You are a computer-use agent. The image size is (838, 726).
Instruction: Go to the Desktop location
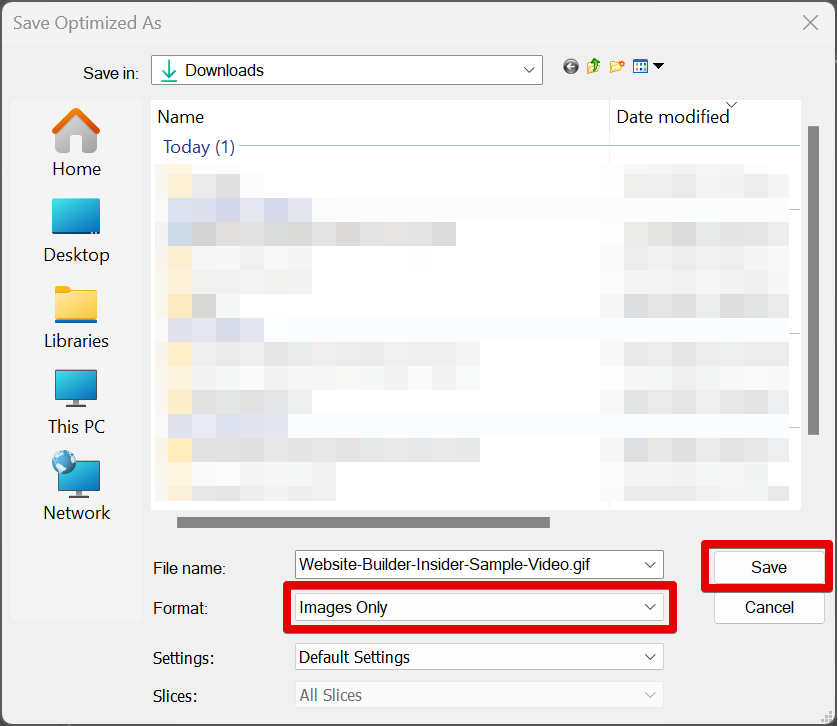click(x=76, y=229)
